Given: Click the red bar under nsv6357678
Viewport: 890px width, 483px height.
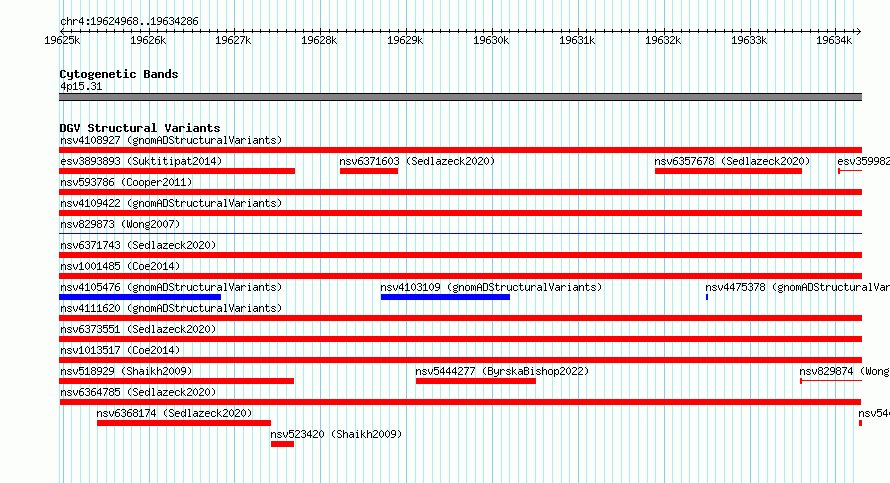Looking at the screenshot, I should pos(728,171).
